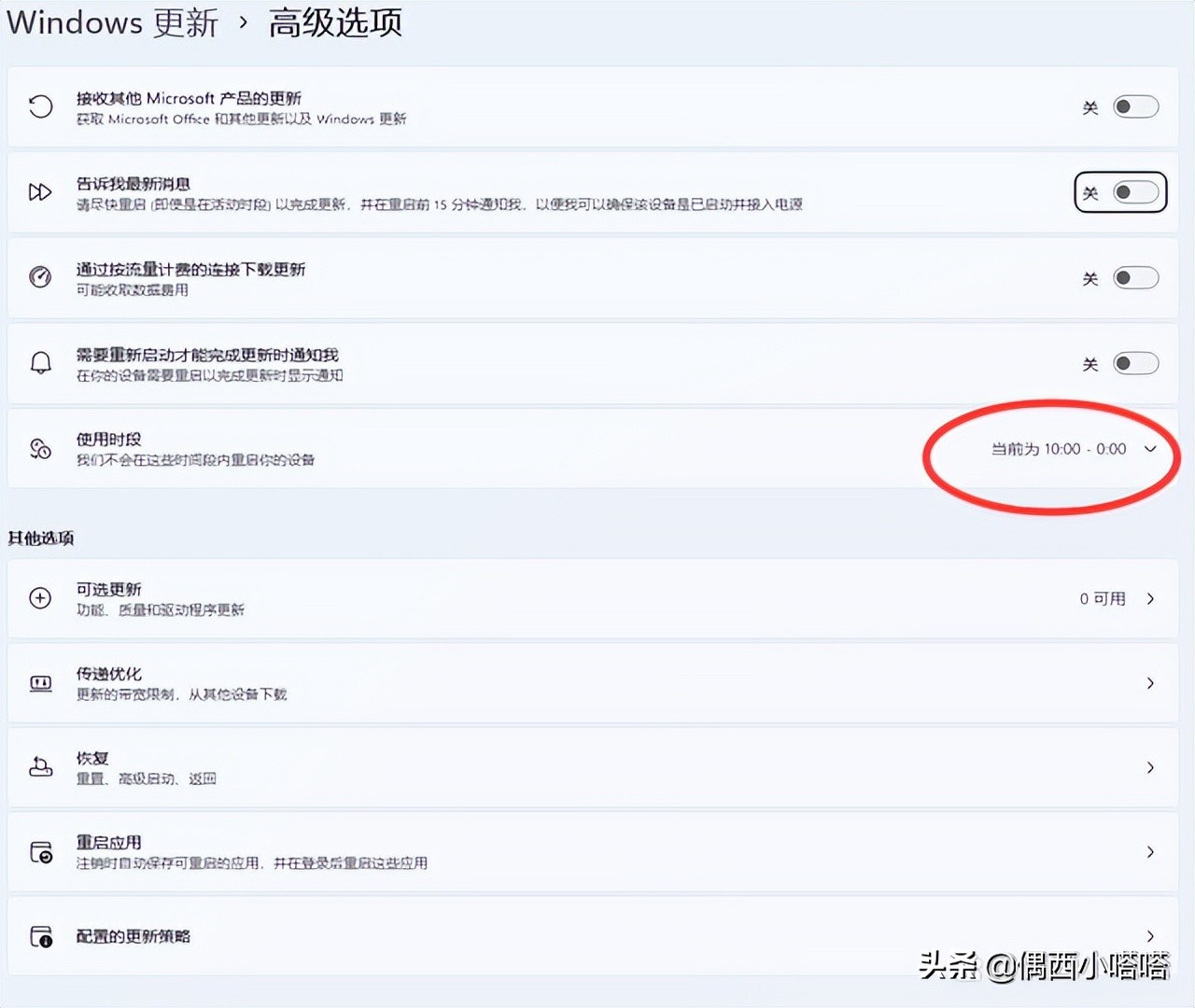This screenshot has width=1195, height=1008.
Task: Click the sync icon beside 接收其他 Microsoft 产品的更新
Action: pyautogui.click(x=40, y=106)
